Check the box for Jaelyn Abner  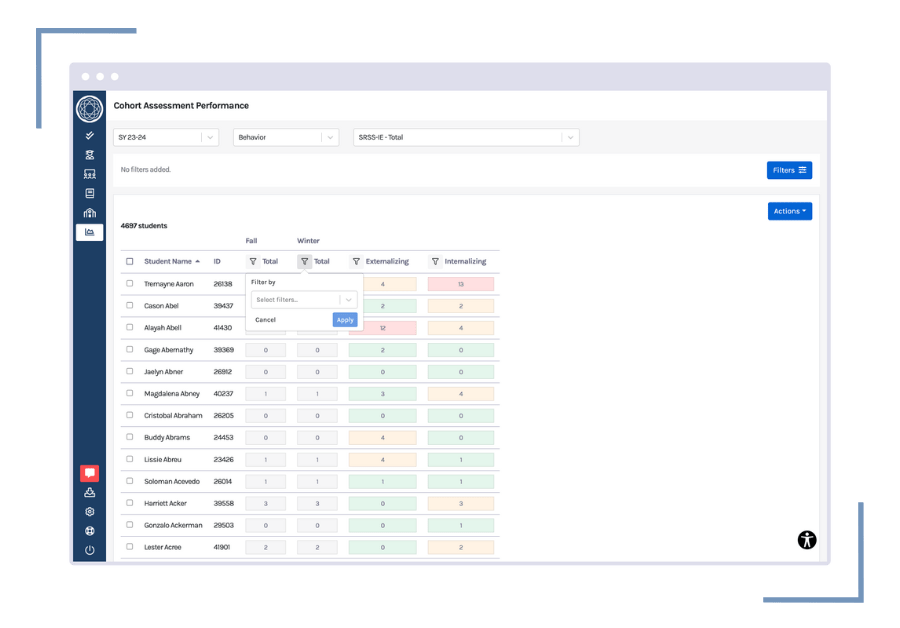pyautogui.click(x=130, y=371)
